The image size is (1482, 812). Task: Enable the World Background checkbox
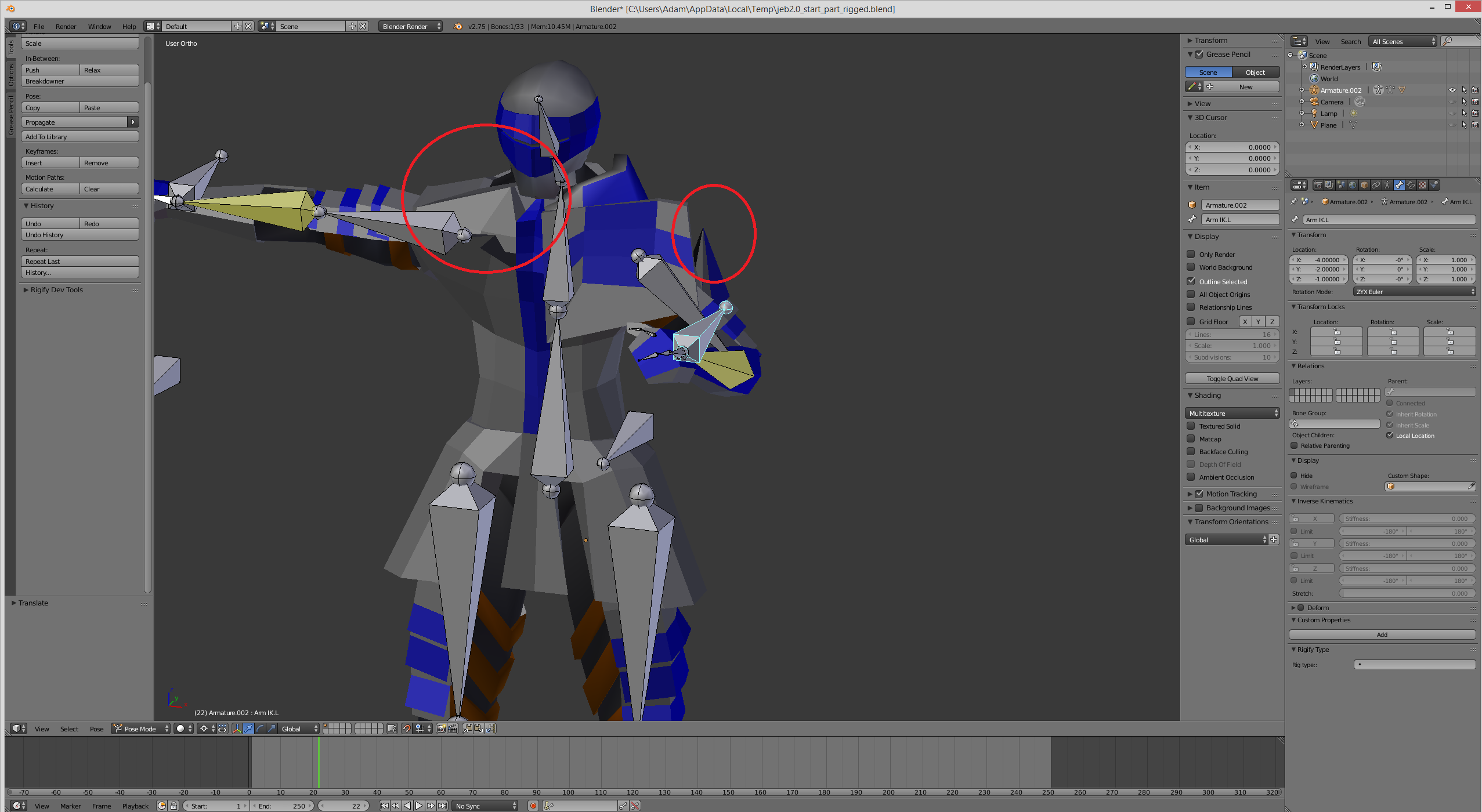click(x=1191, y=267)
